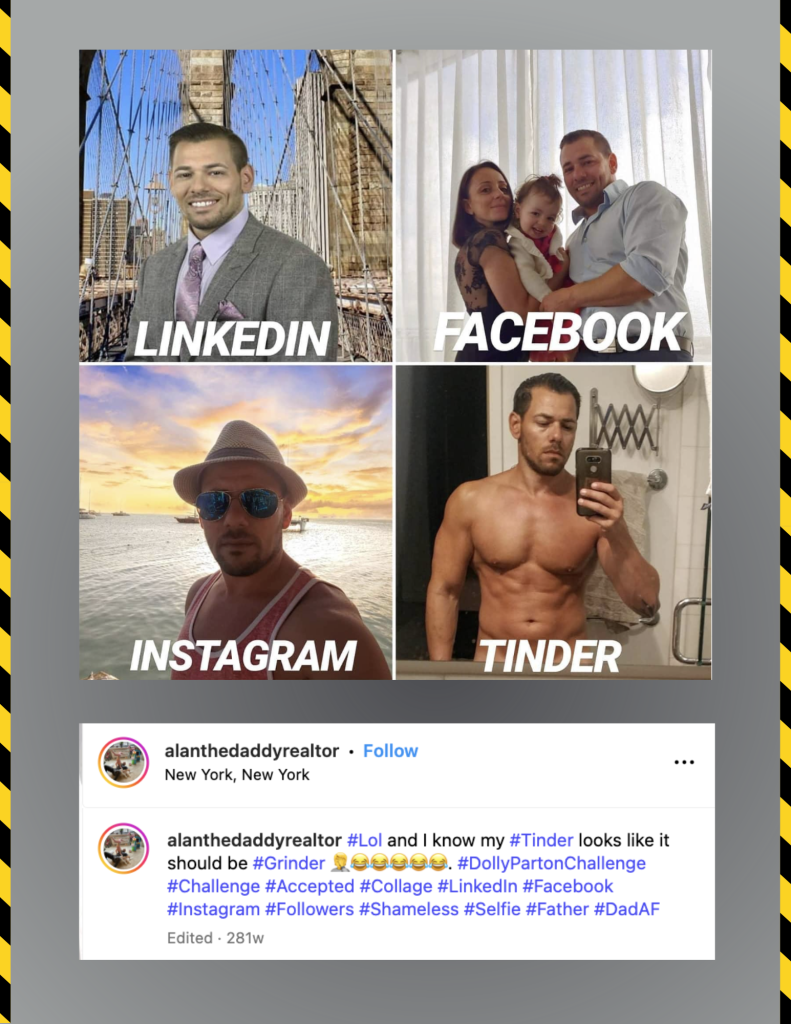Viewport: 791px width, 1024px height.
Task: Open the #DollyPartonChallenge hashtag
Action: [x=551, y=863]
